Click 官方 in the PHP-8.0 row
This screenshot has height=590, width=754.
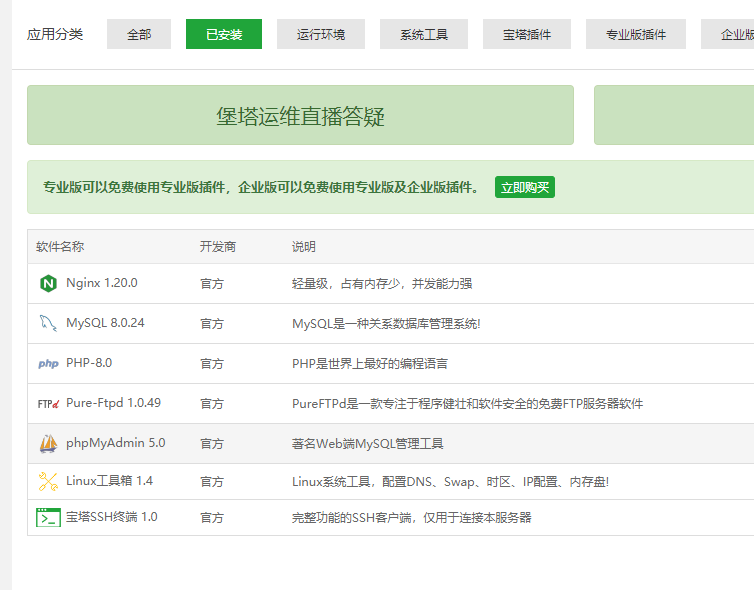(212, 364)
